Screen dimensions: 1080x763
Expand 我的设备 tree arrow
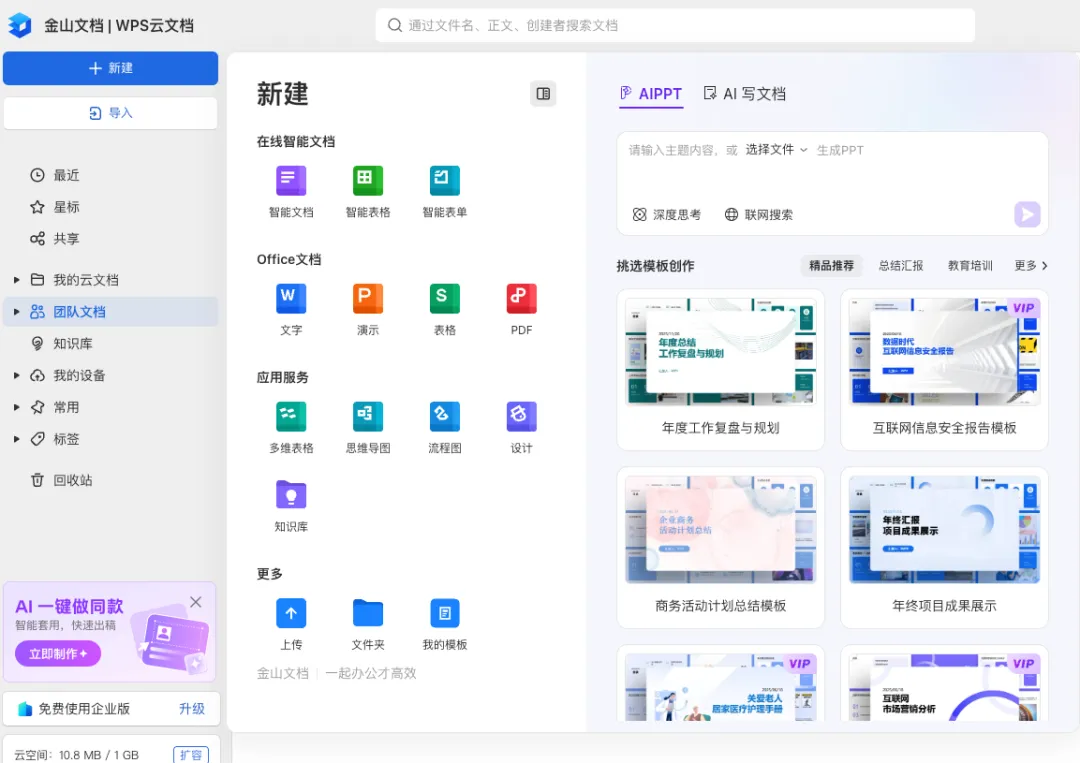coord(17,375)
